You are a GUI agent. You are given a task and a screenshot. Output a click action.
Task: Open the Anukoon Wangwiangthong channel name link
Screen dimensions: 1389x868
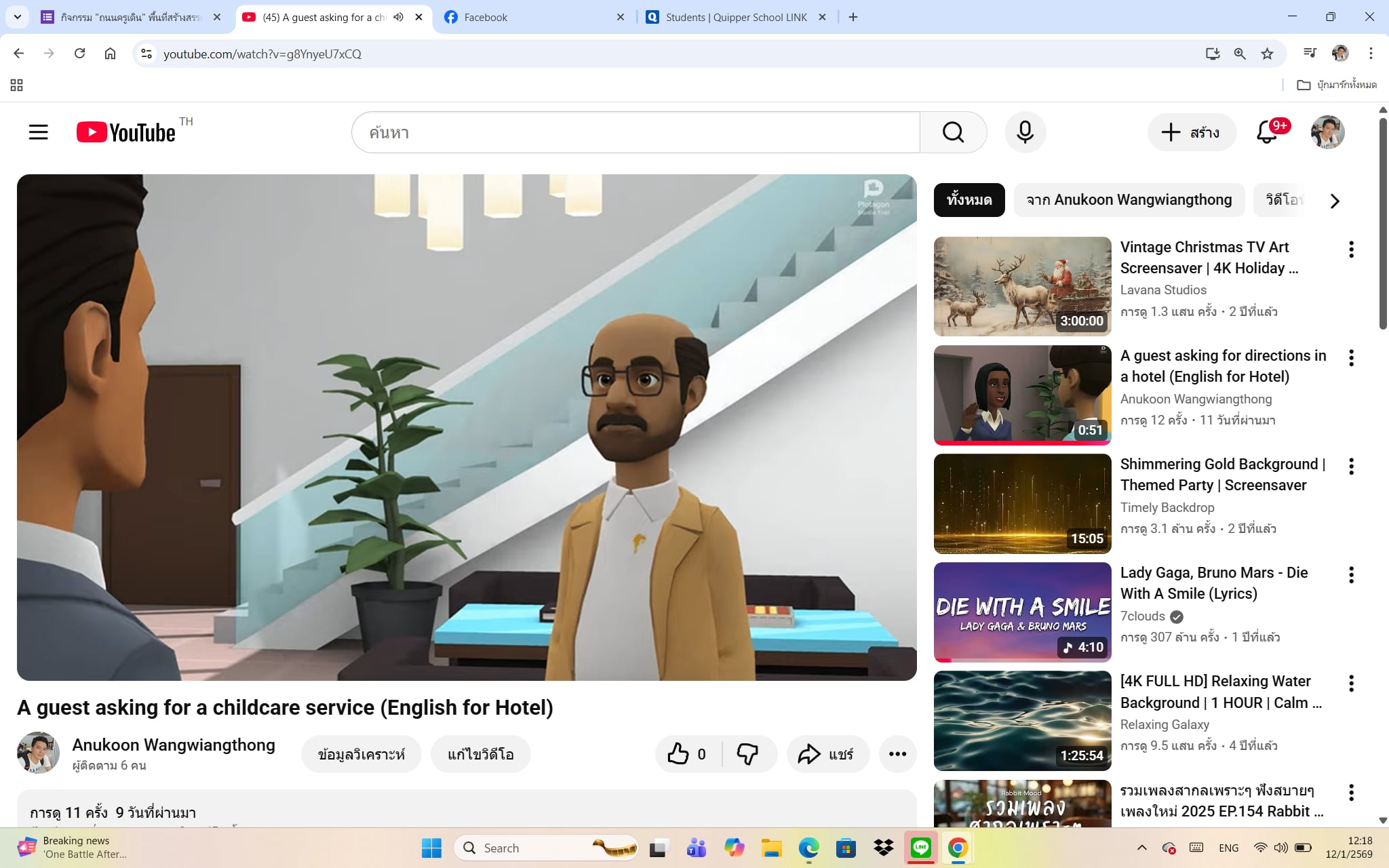(x=174, y=745)
